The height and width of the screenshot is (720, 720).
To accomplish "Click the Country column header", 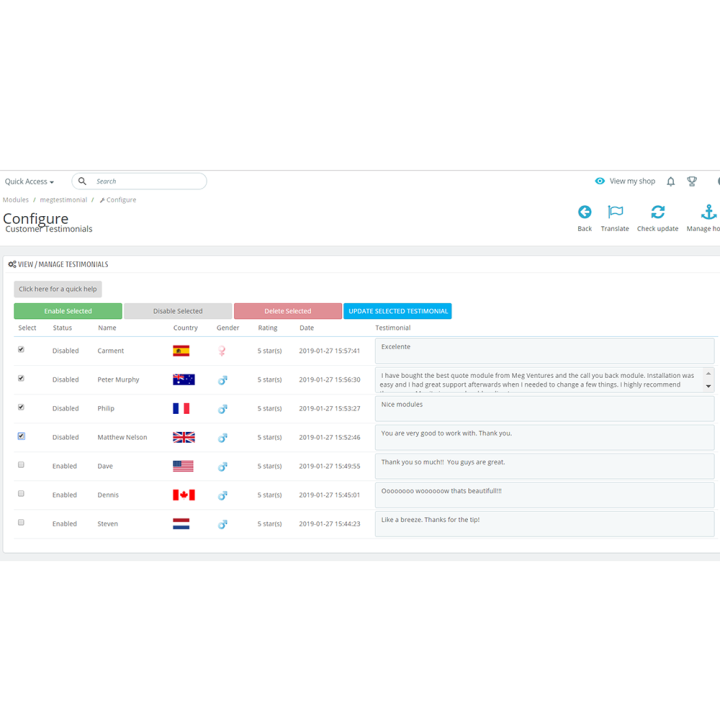I will click(186, 328).
